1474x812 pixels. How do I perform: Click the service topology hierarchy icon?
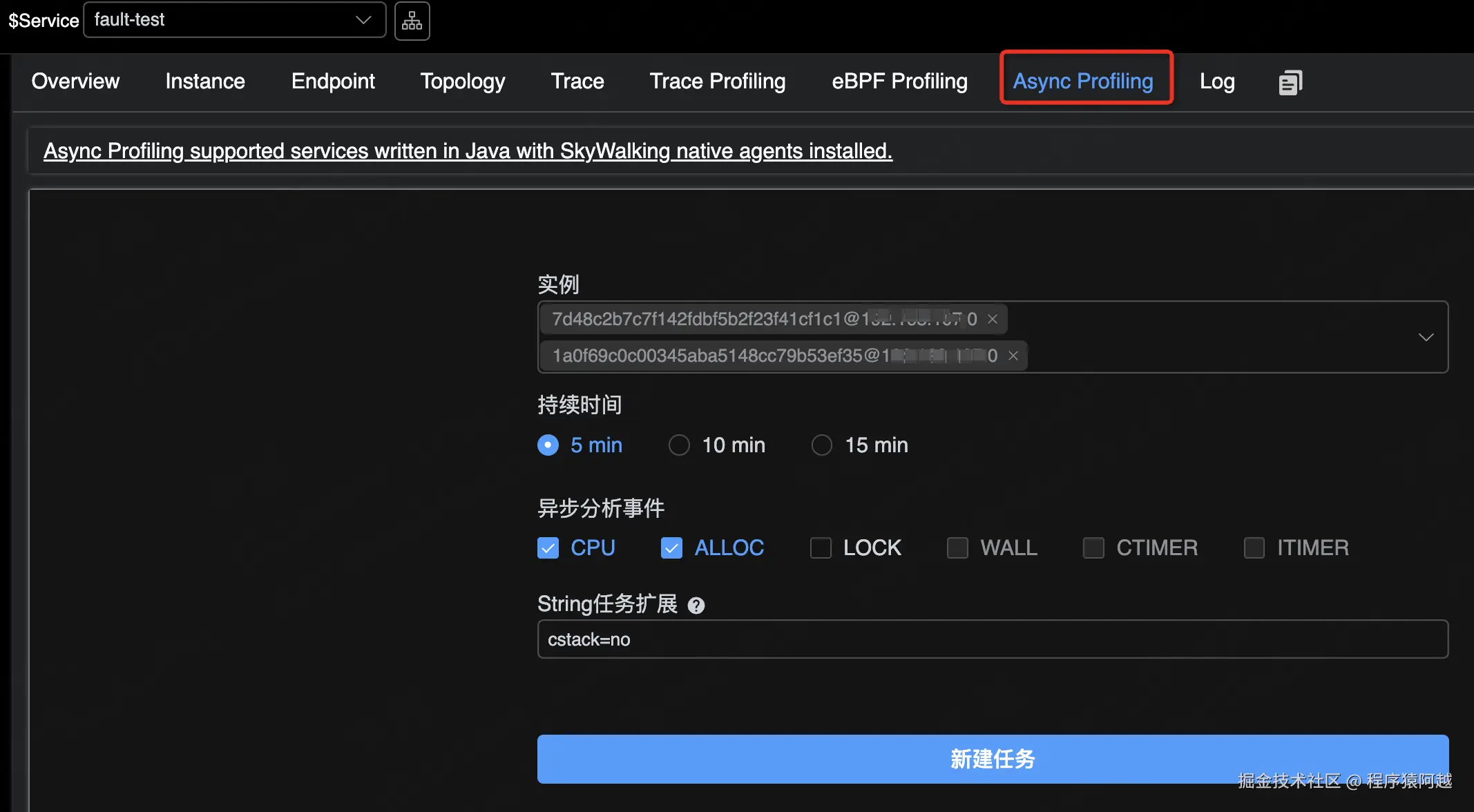point(412,21)
